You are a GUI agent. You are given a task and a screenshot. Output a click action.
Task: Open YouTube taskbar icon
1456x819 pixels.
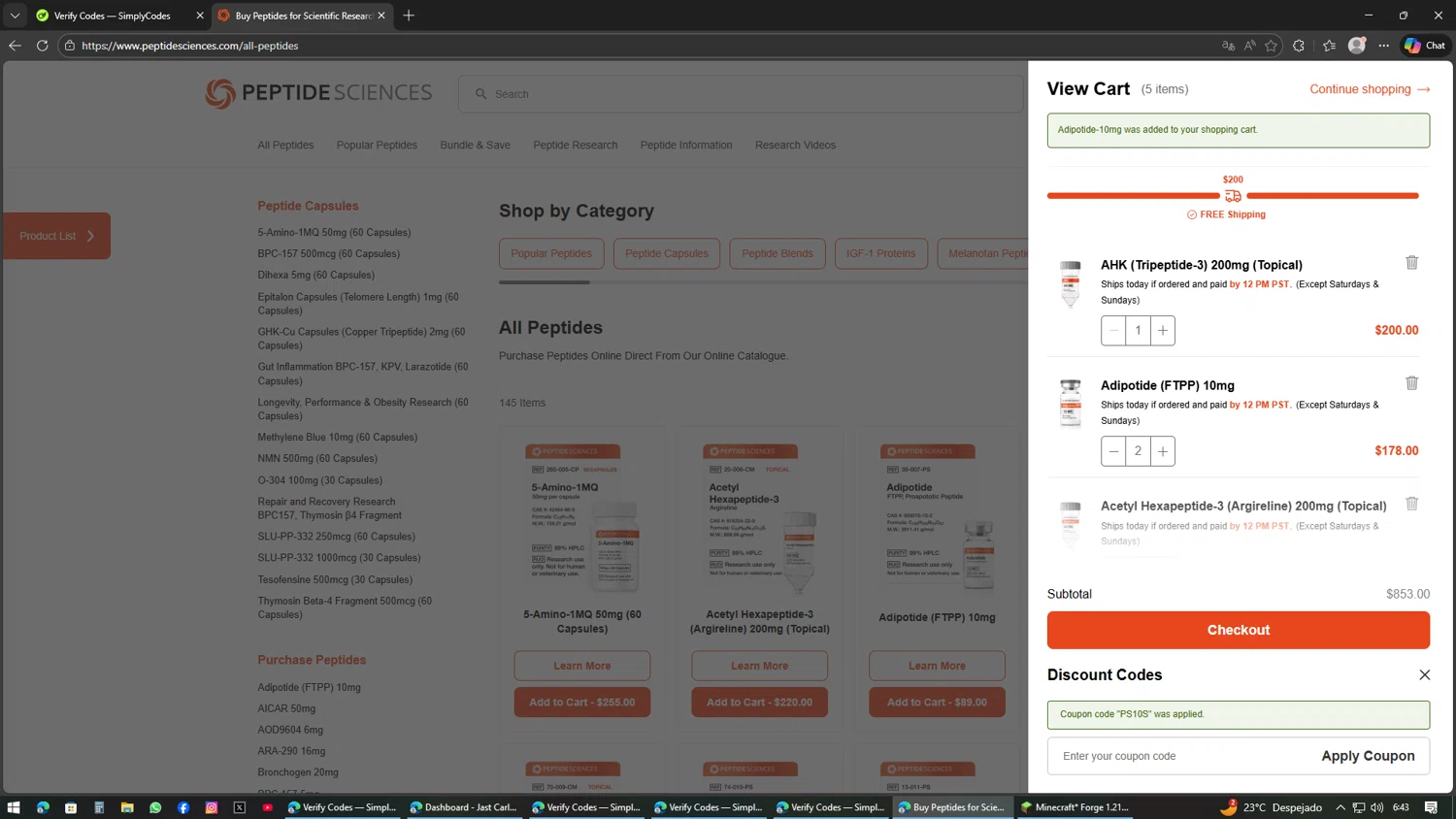click(x=267, y=807)
